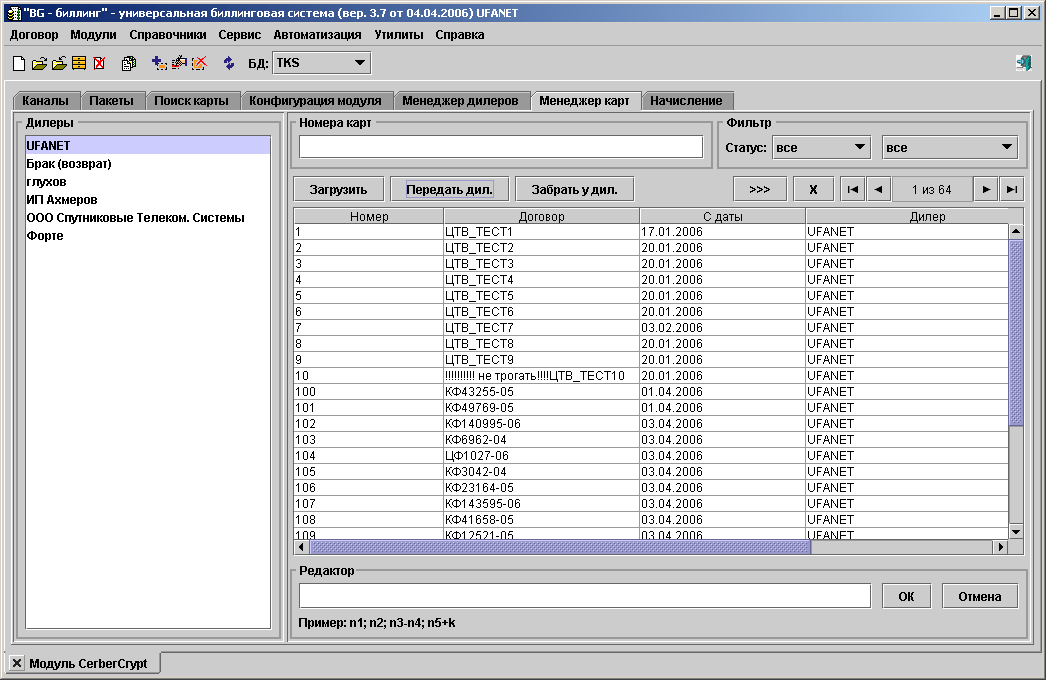Click the blue refresh arrows toolbar icon

[x=229, y=63]
